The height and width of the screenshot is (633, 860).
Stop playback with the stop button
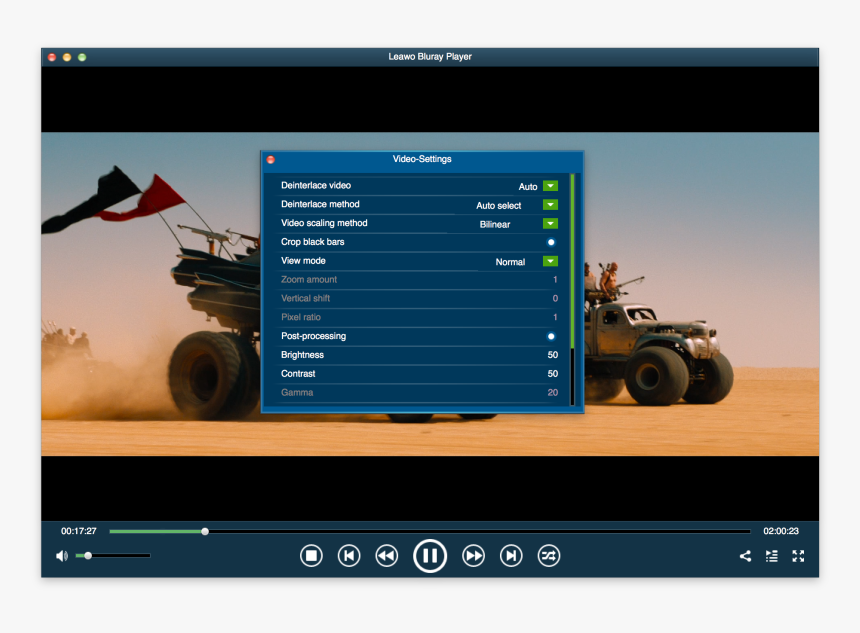click(x=311, y=556)
